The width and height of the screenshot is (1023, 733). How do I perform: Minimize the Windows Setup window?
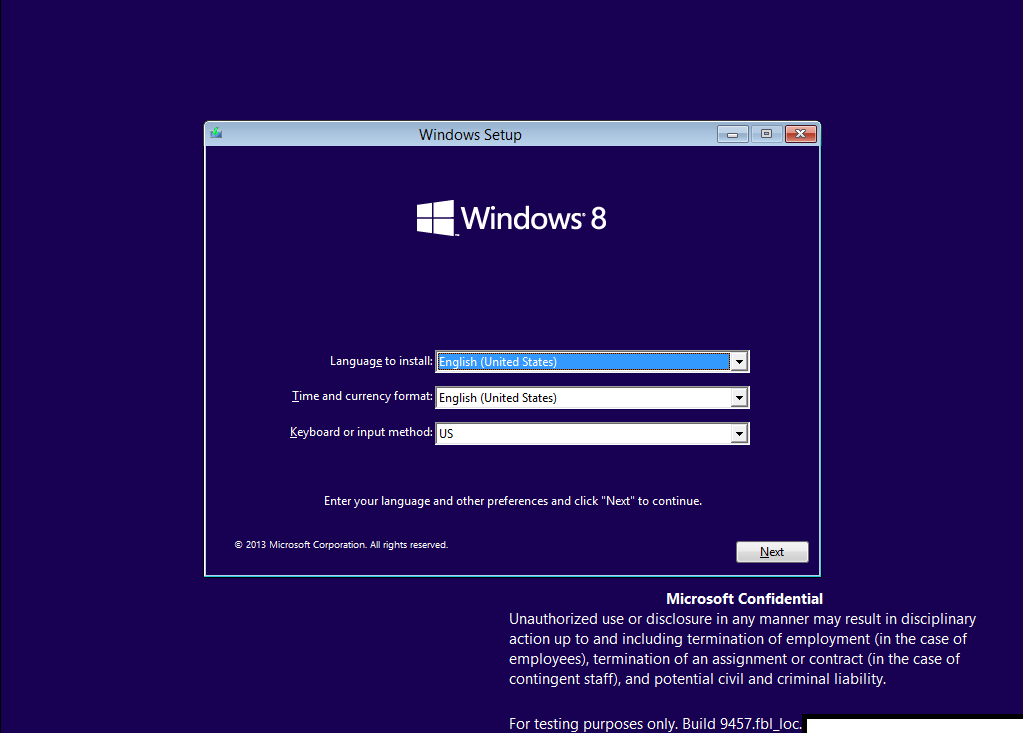pos(733,134)
